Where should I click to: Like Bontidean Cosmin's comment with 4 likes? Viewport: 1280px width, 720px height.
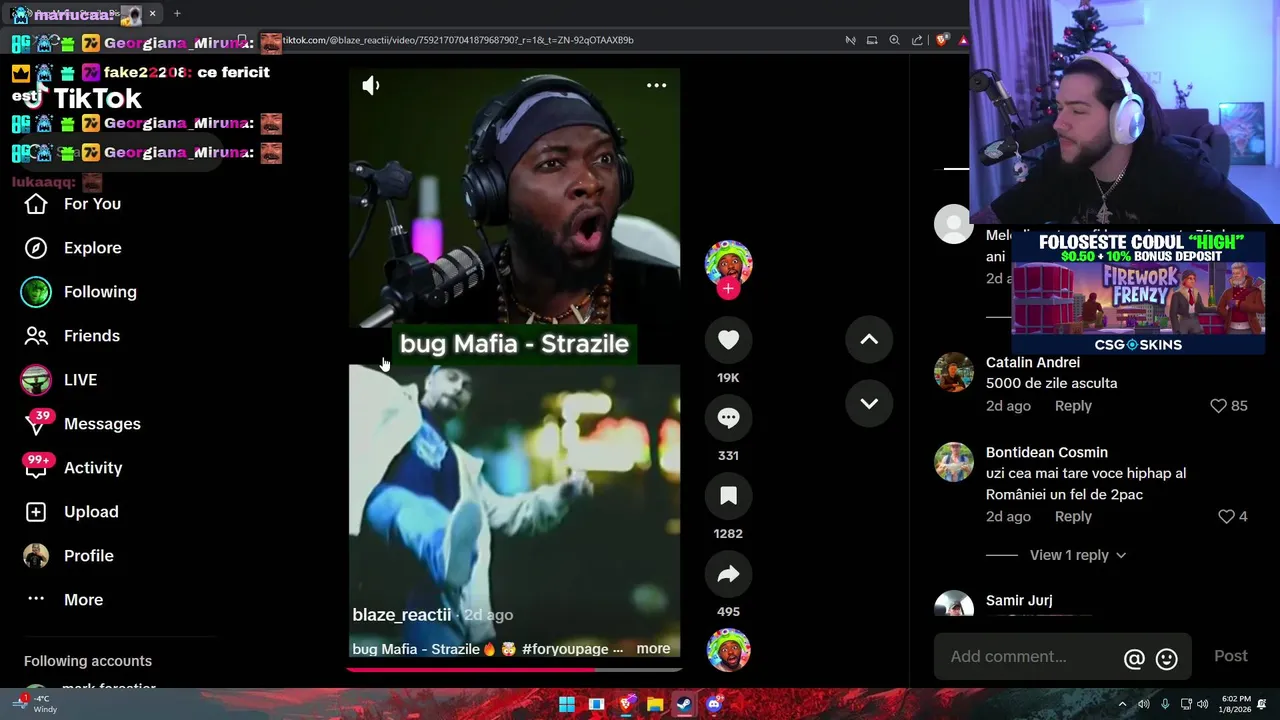[x=1226, y=517]
